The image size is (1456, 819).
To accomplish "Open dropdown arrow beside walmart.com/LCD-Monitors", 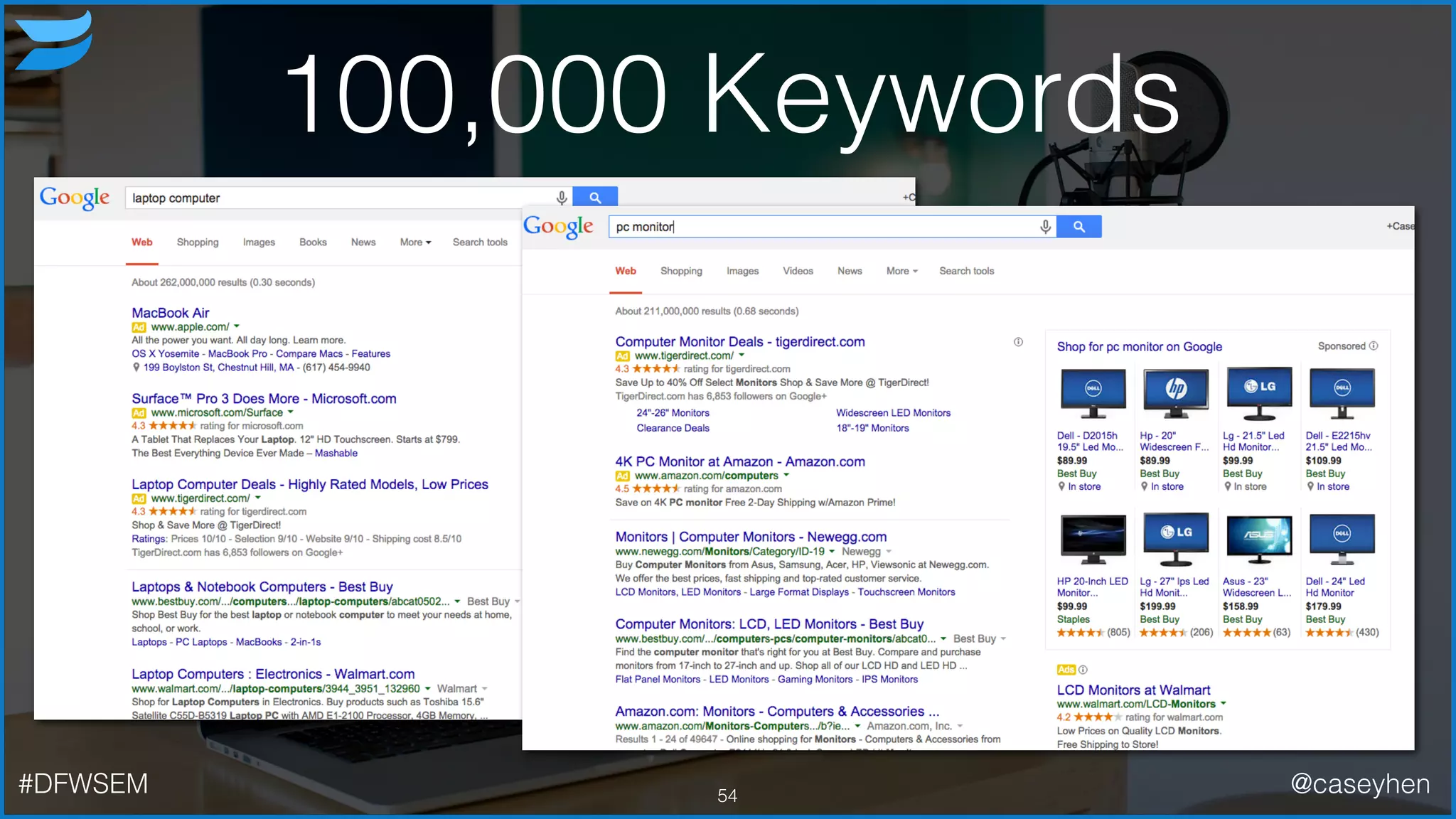I will pos(1224,705).
